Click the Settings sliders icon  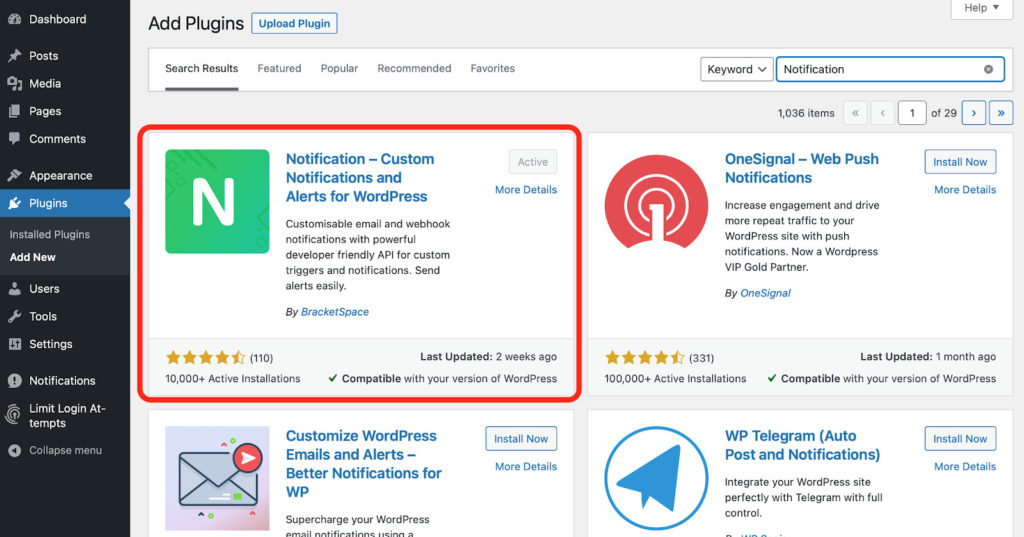point(14,344)
